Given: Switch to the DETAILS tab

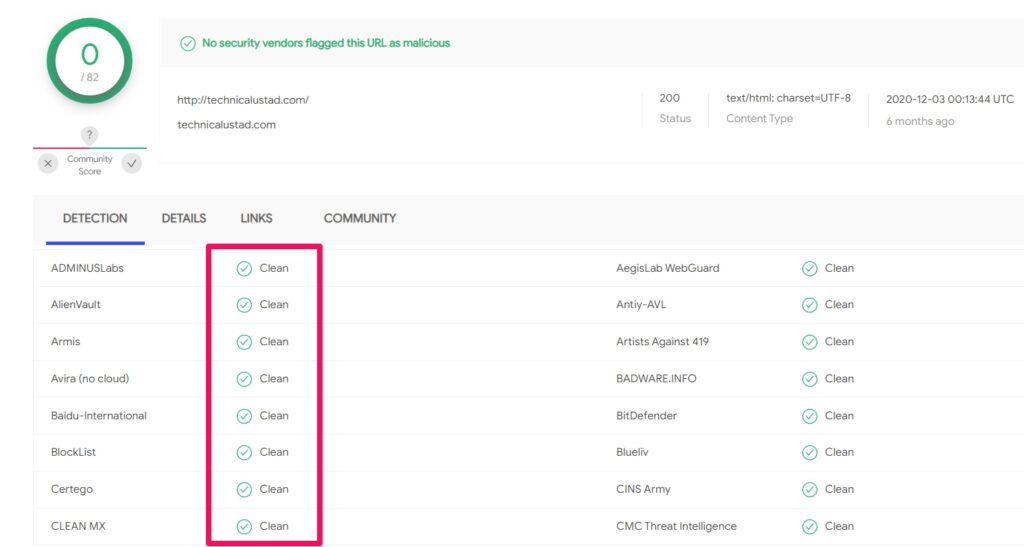Looking at the screenshot, I should tap(184, 219).
